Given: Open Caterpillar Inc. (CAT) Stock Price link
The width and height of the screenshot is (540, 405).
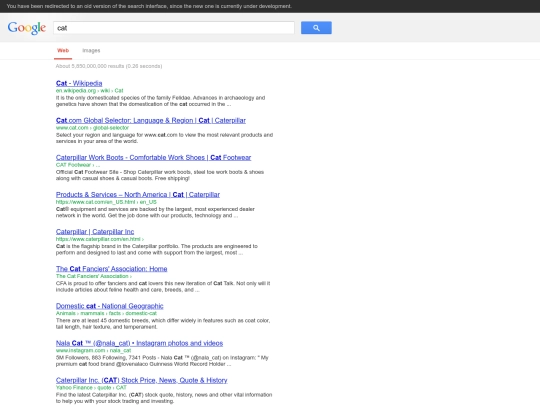Looking at the screenshot, I should pos(142,381).
